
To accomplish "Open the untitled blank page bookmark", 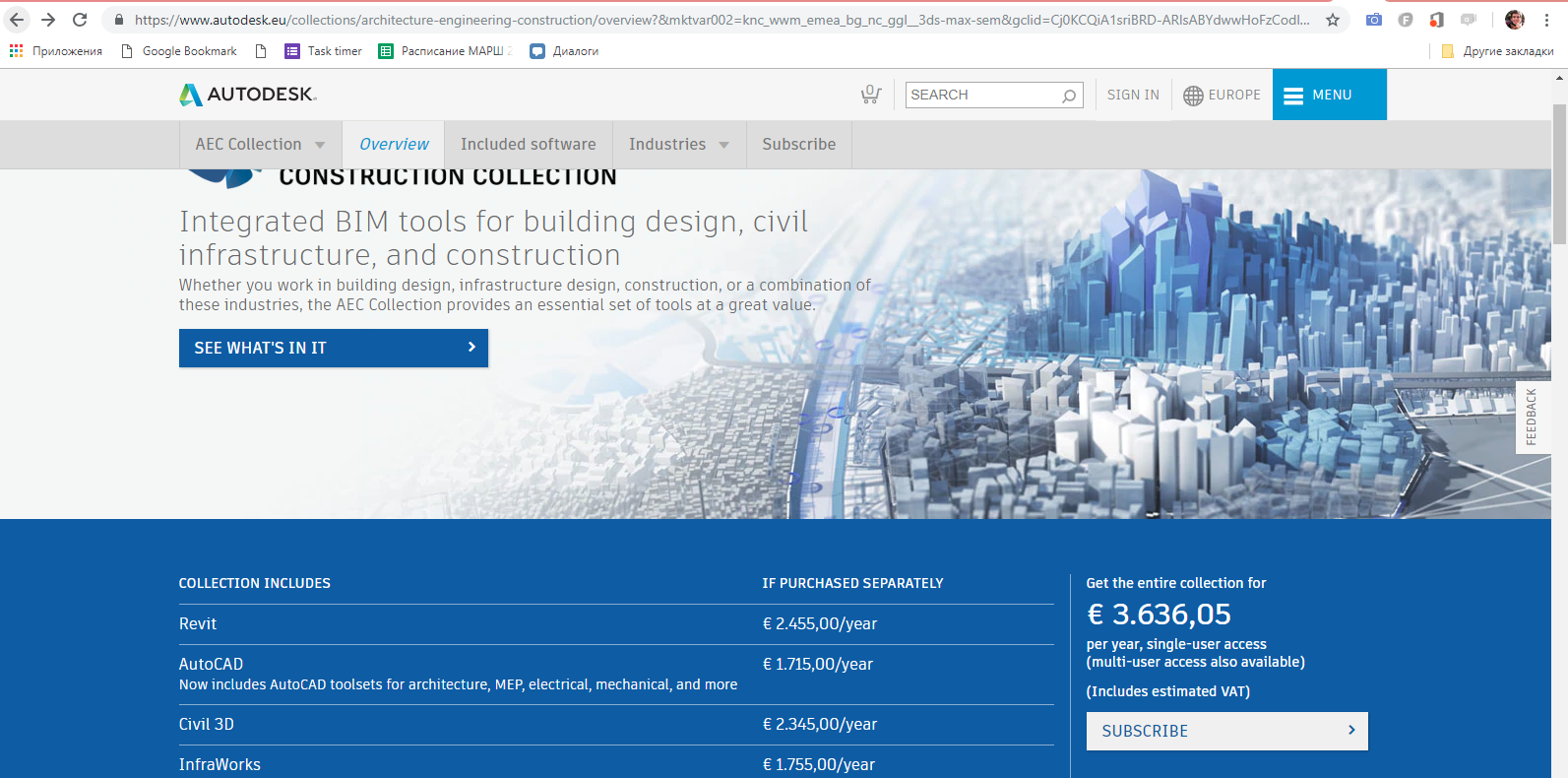I will (x=261, y=51).
